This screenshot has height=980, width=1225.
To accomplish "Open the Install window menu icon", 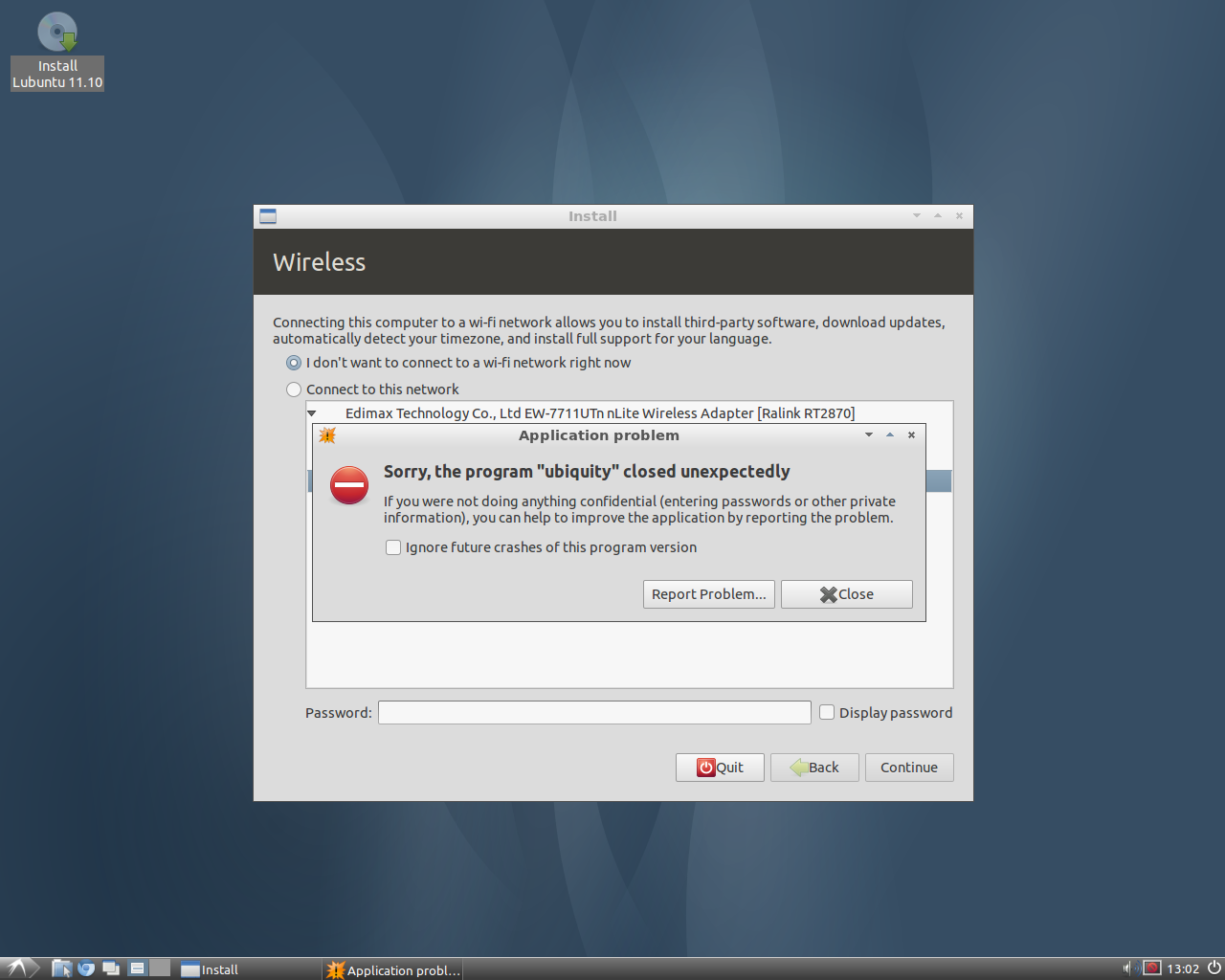I will (268, 216).
